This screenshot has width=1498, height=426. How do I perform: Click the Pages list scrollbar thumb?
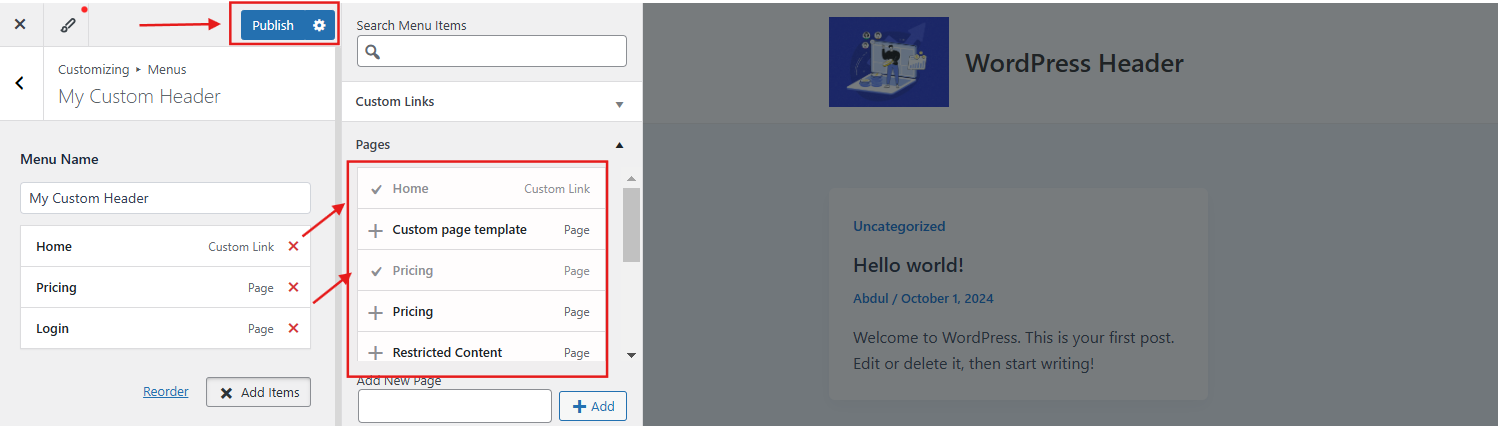631,223
